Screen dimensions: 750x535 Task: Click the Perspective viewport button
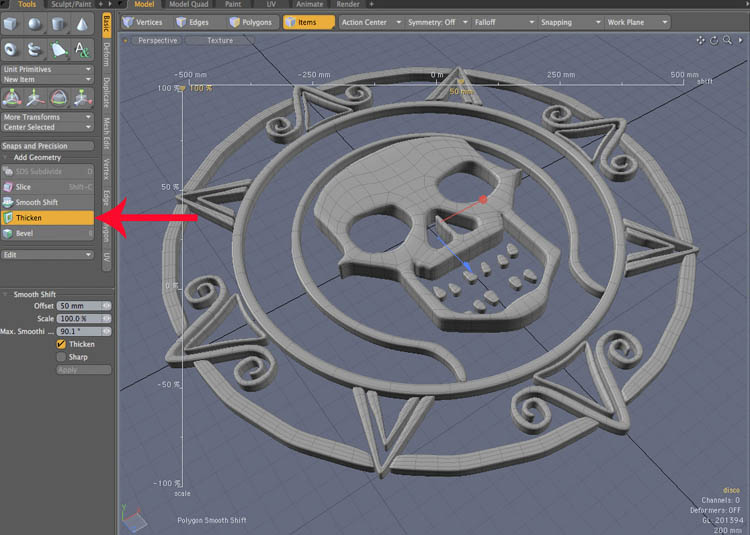[157, 41]
